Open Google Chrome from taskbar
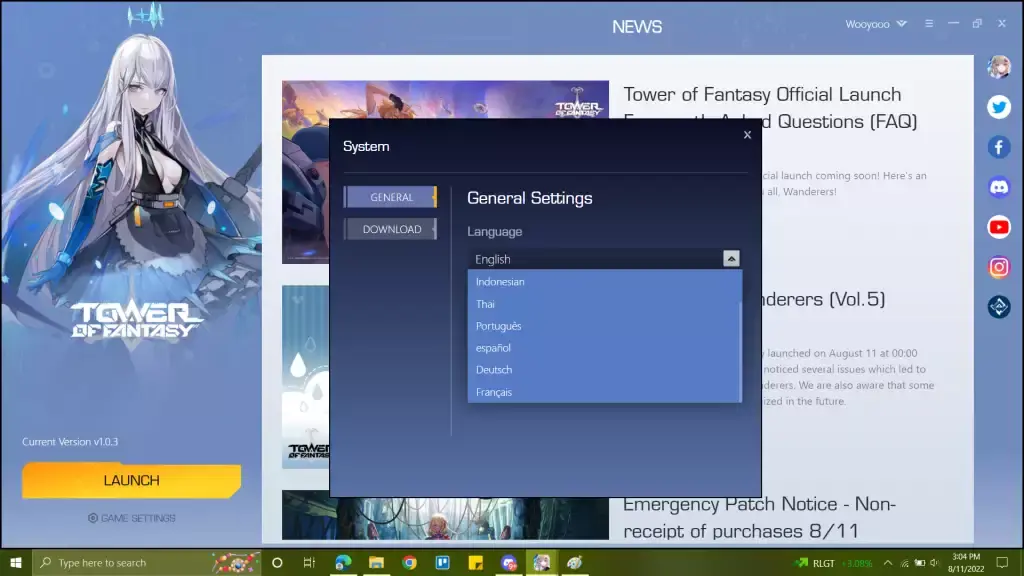 [x=409, y=562]
